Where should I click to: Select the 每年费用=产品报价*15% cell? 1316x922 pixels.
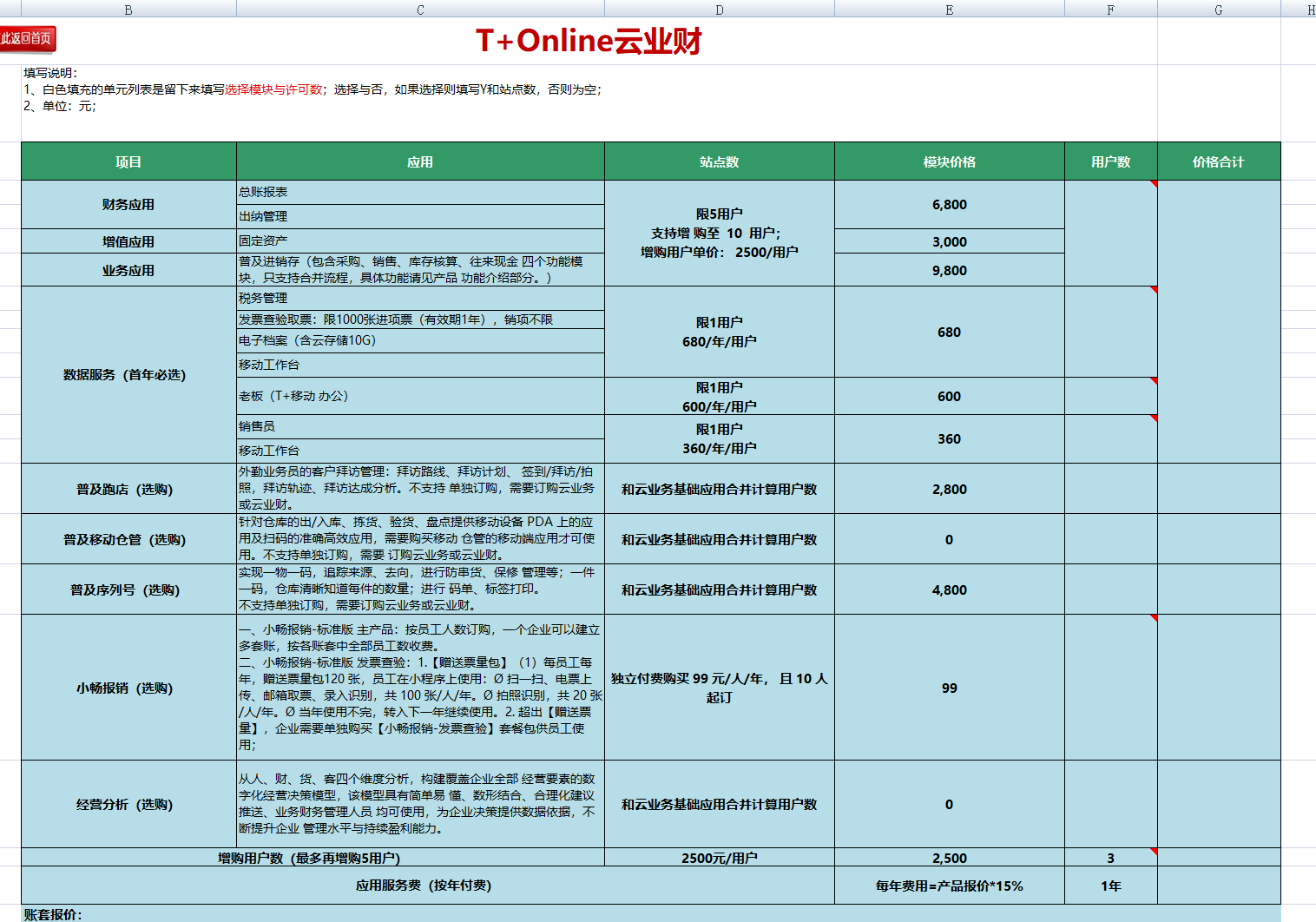point(950,886)
